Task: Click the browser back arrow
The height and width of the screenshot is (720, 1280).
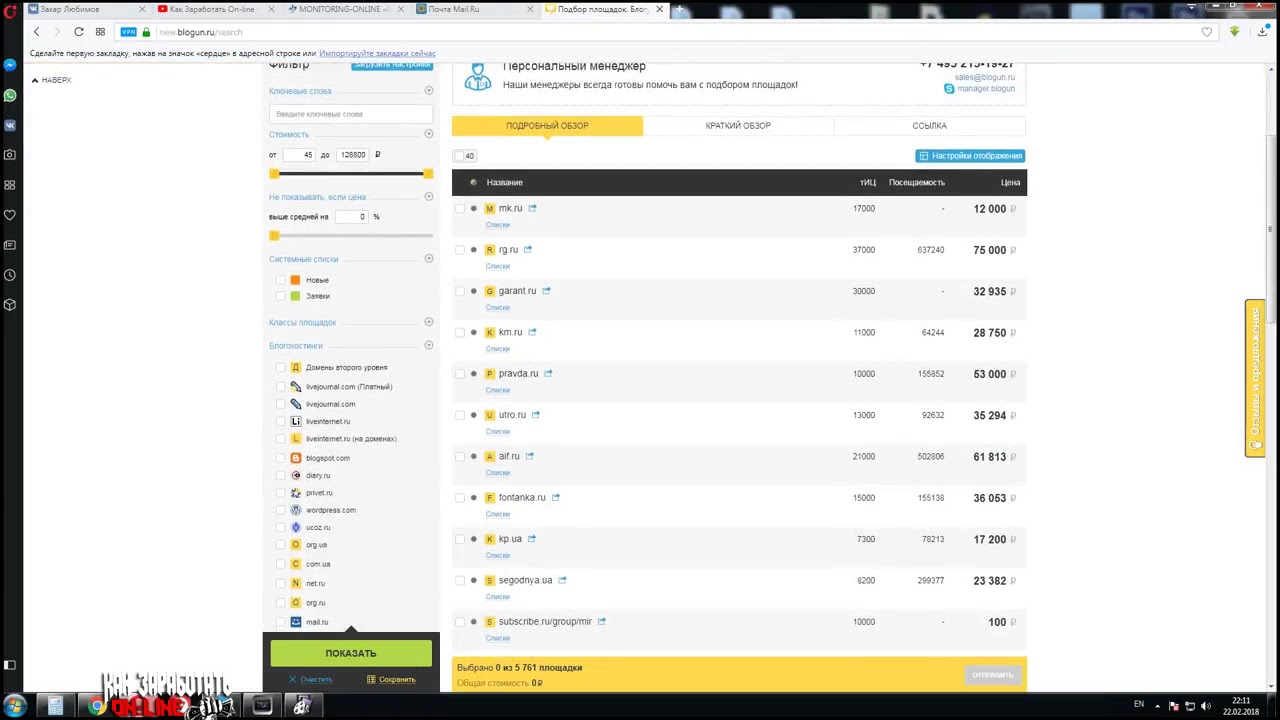Action: 36,32
